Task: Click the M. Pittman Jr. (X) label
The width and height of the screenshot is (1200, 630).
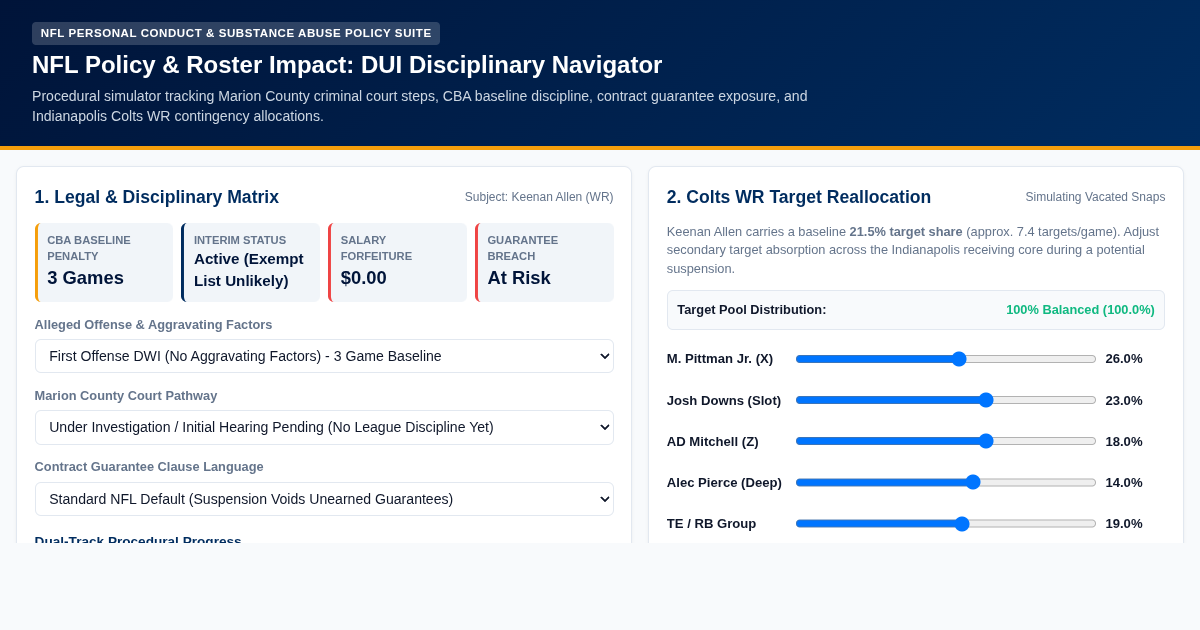Action: click(720, 359)
